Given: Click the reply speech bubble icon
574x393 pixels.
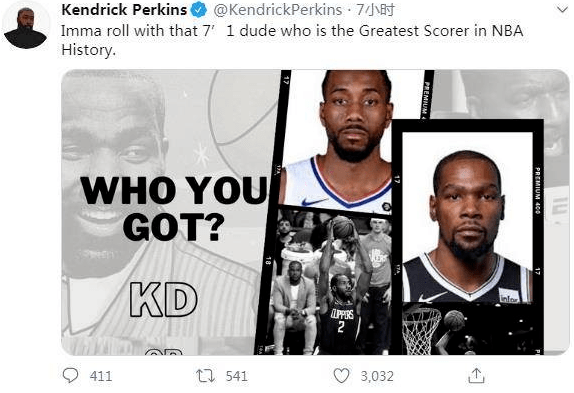Looking at the screenshot, I should [70, 375].
